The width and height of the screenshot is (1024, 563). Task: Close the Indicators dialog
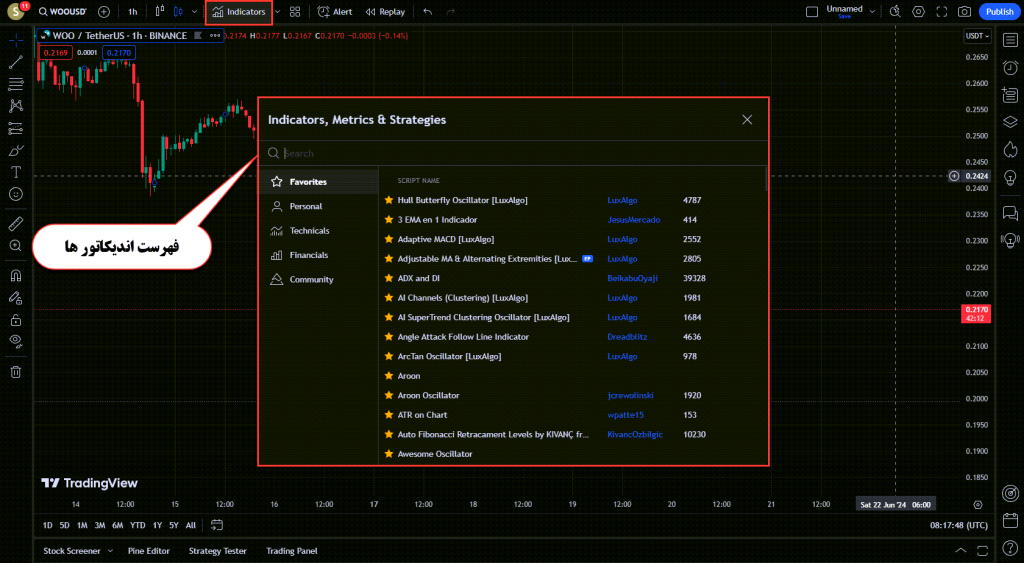(x=747, y=120)
